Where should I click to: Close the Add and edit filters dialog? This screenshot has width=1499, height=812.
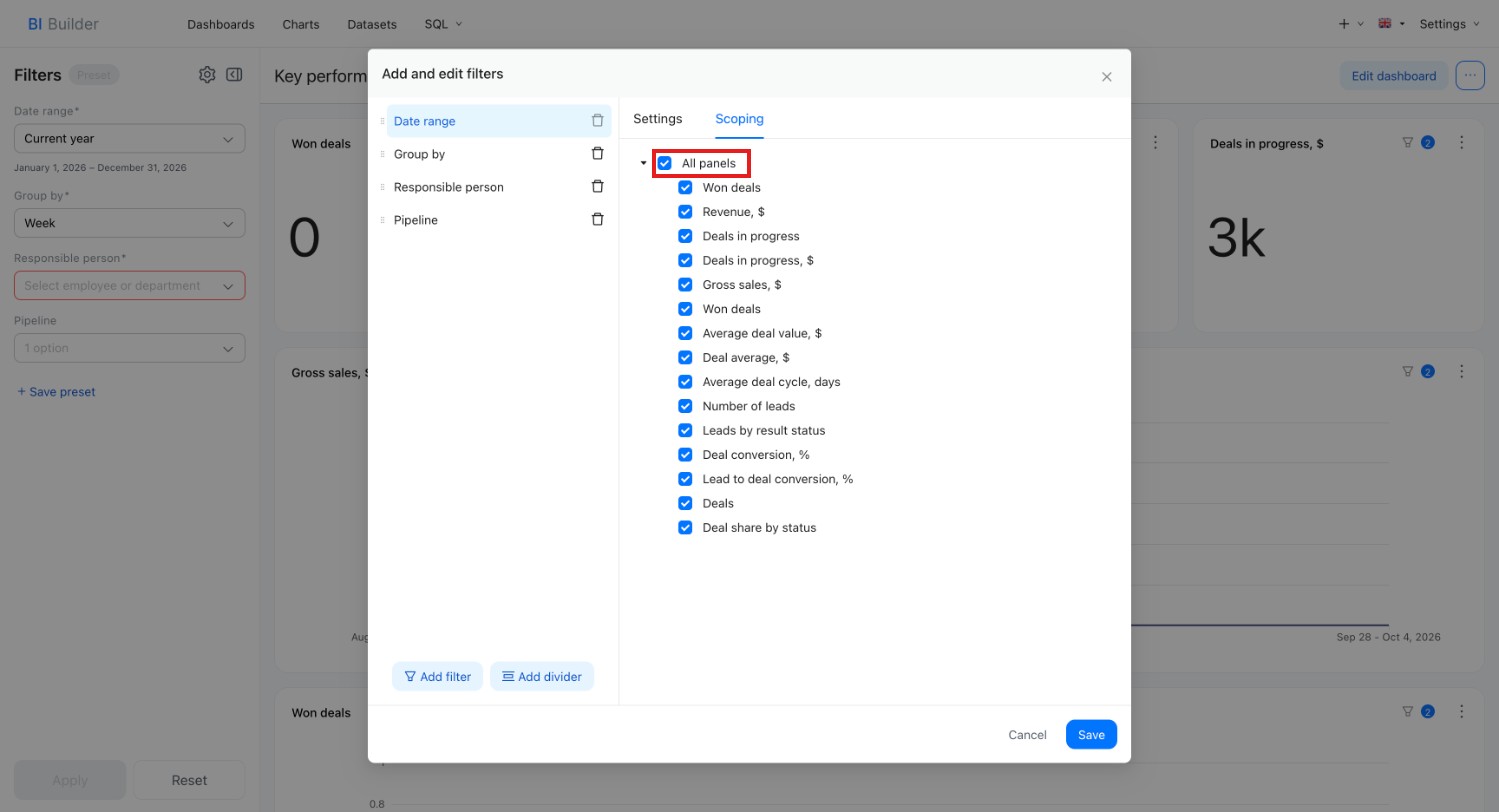tap(1107, 77)
